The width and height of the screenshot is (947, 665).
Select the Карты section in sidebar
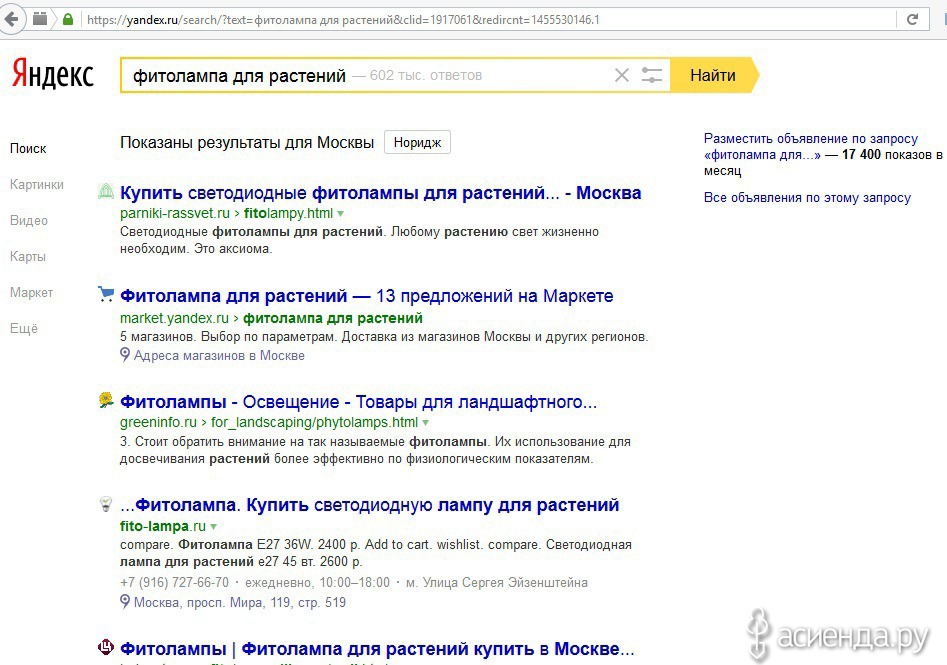[x=28, y=256]
